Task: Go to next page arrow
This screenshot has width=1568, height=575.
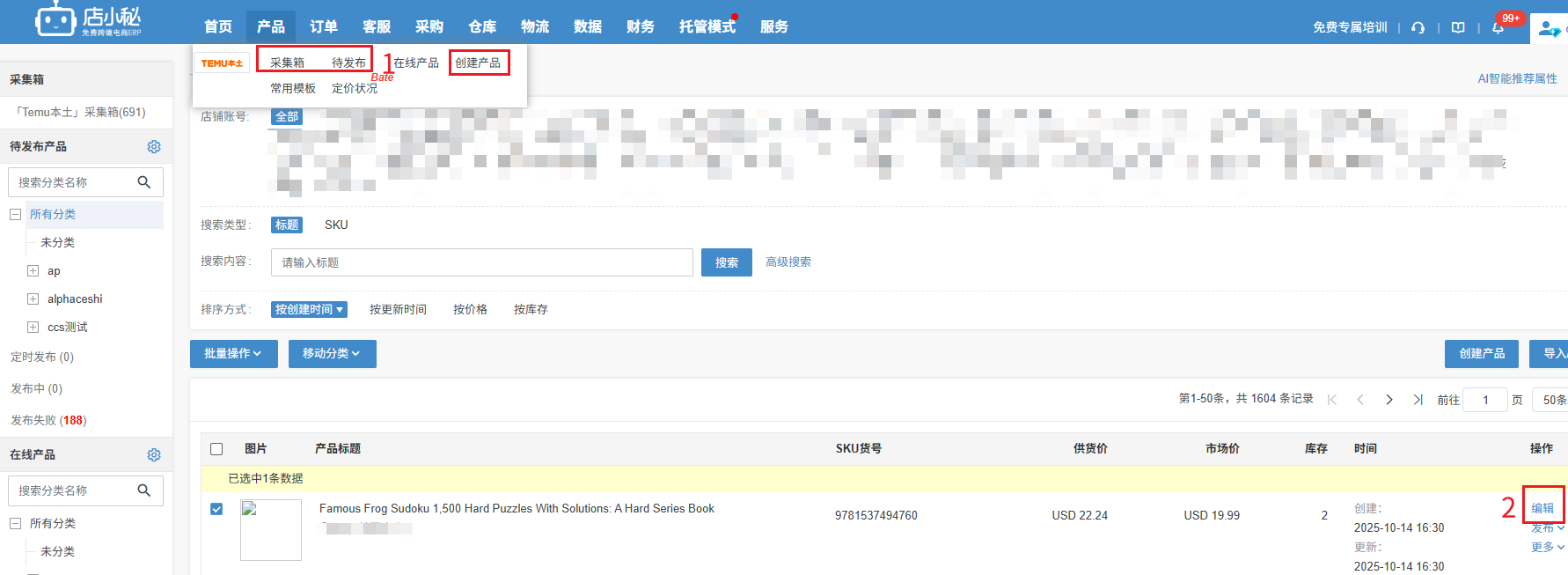Action: 1389,400
